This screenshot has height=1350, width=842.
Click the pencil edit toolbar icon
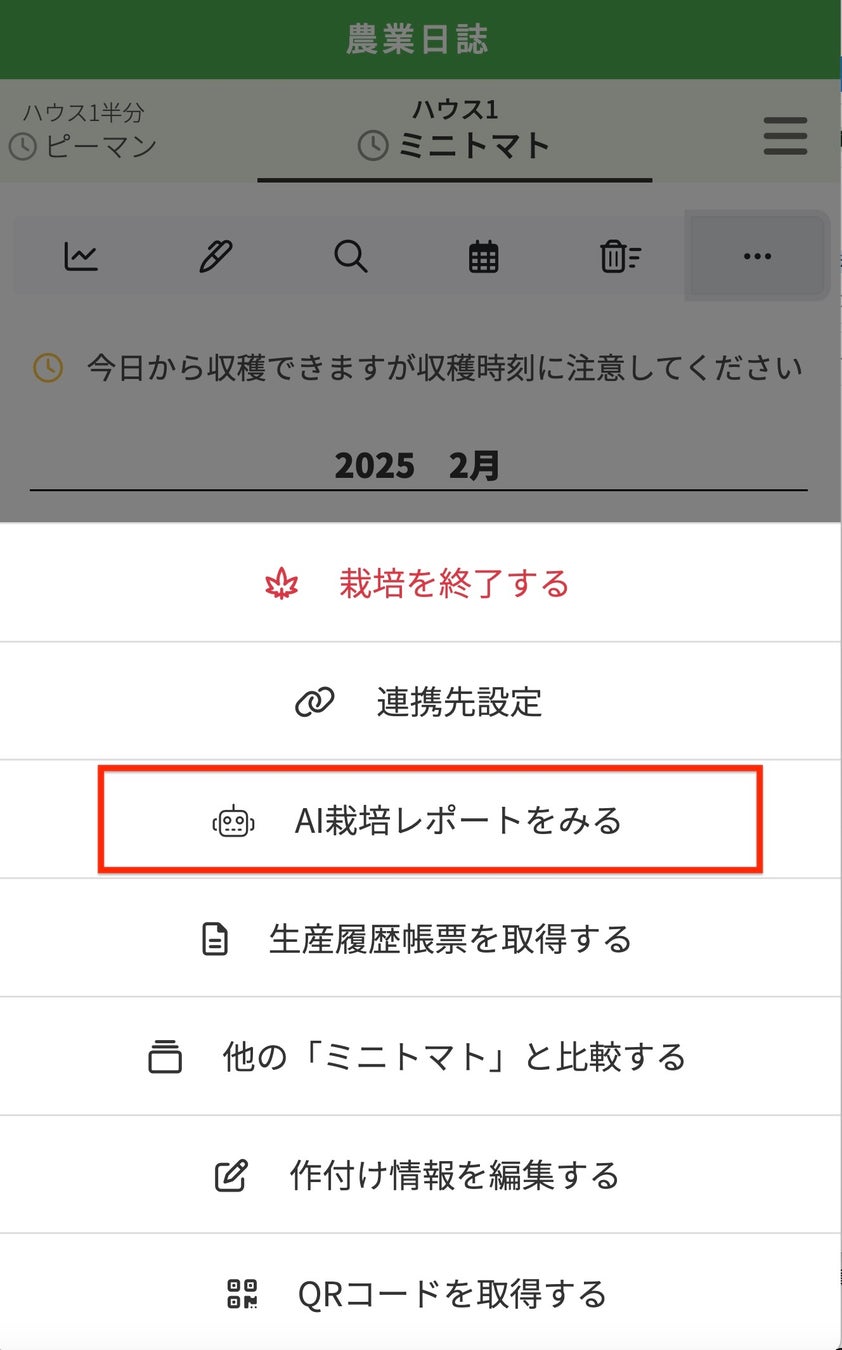click(x=215, y=257)
